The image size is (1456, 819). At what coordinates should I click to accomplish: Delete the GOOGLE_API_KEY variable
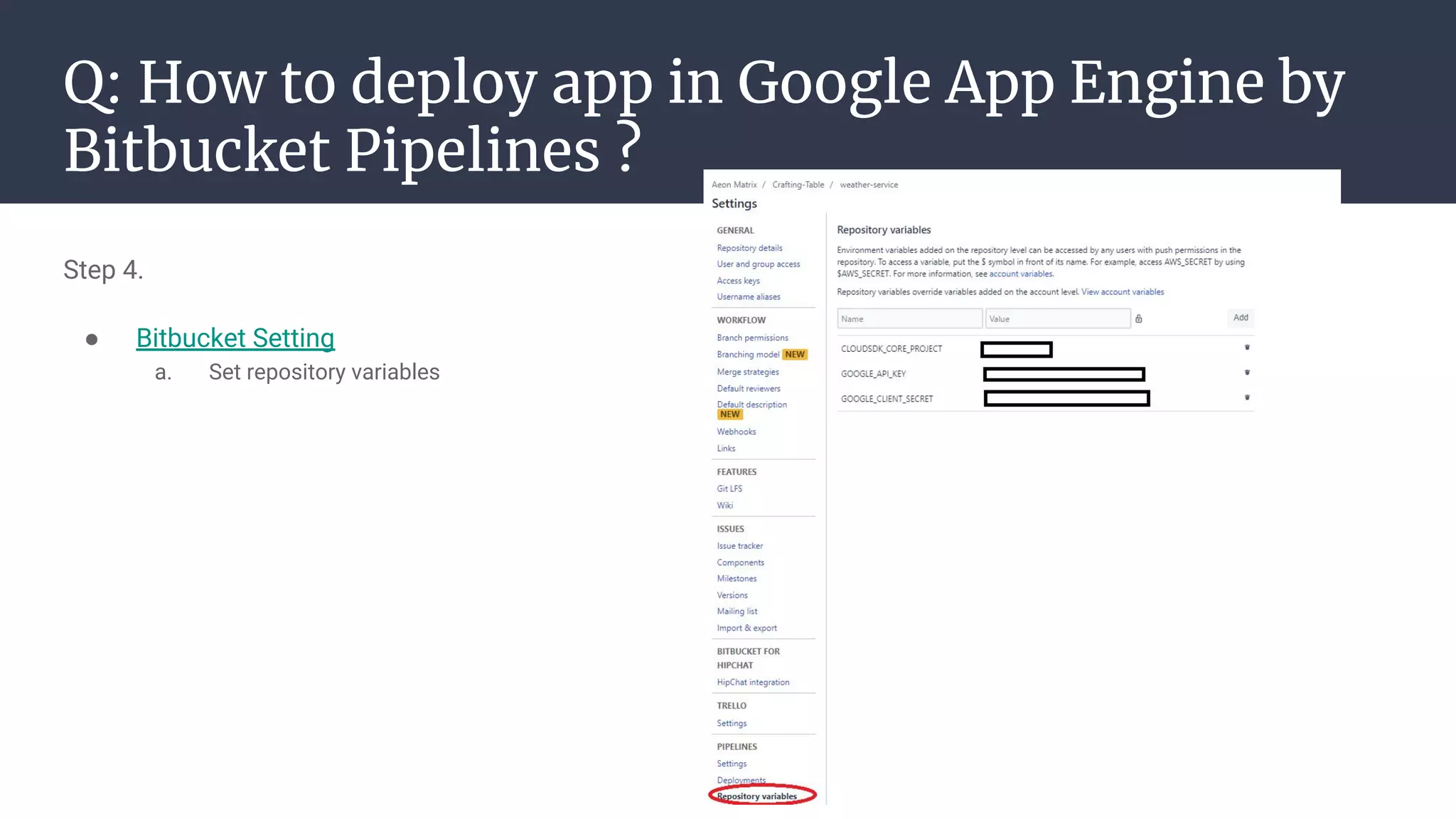tap(1247, 373)
